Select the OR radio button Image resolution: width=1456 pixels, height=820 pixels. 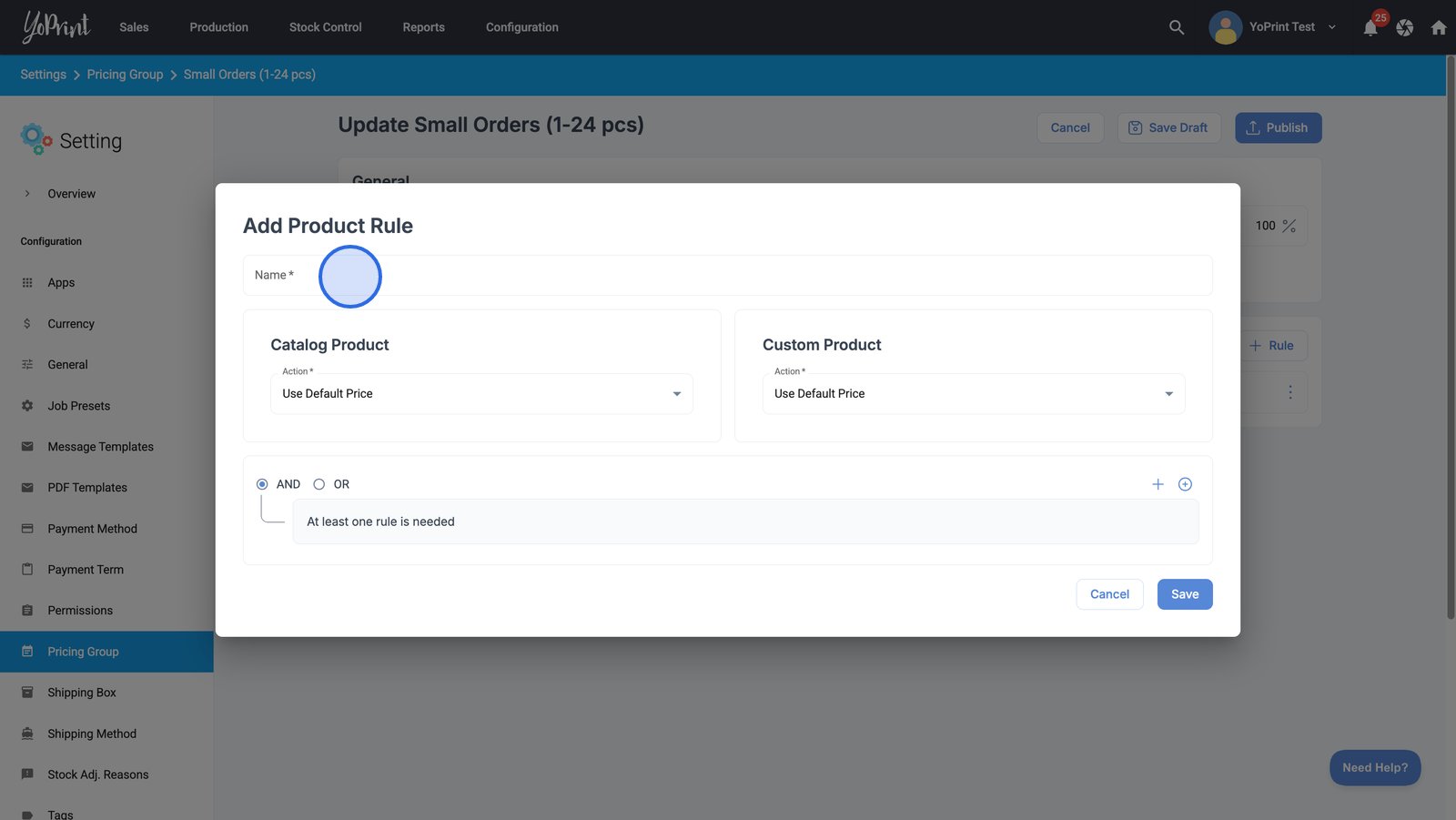click(x=319, y=484)
